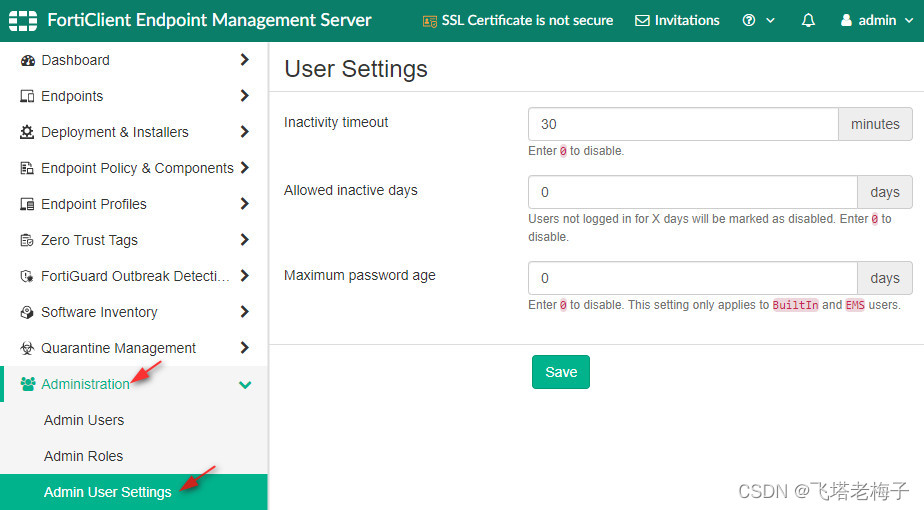
Task: Click the Endpoint Policy & Components icon
Action: [x=27, y=168]
